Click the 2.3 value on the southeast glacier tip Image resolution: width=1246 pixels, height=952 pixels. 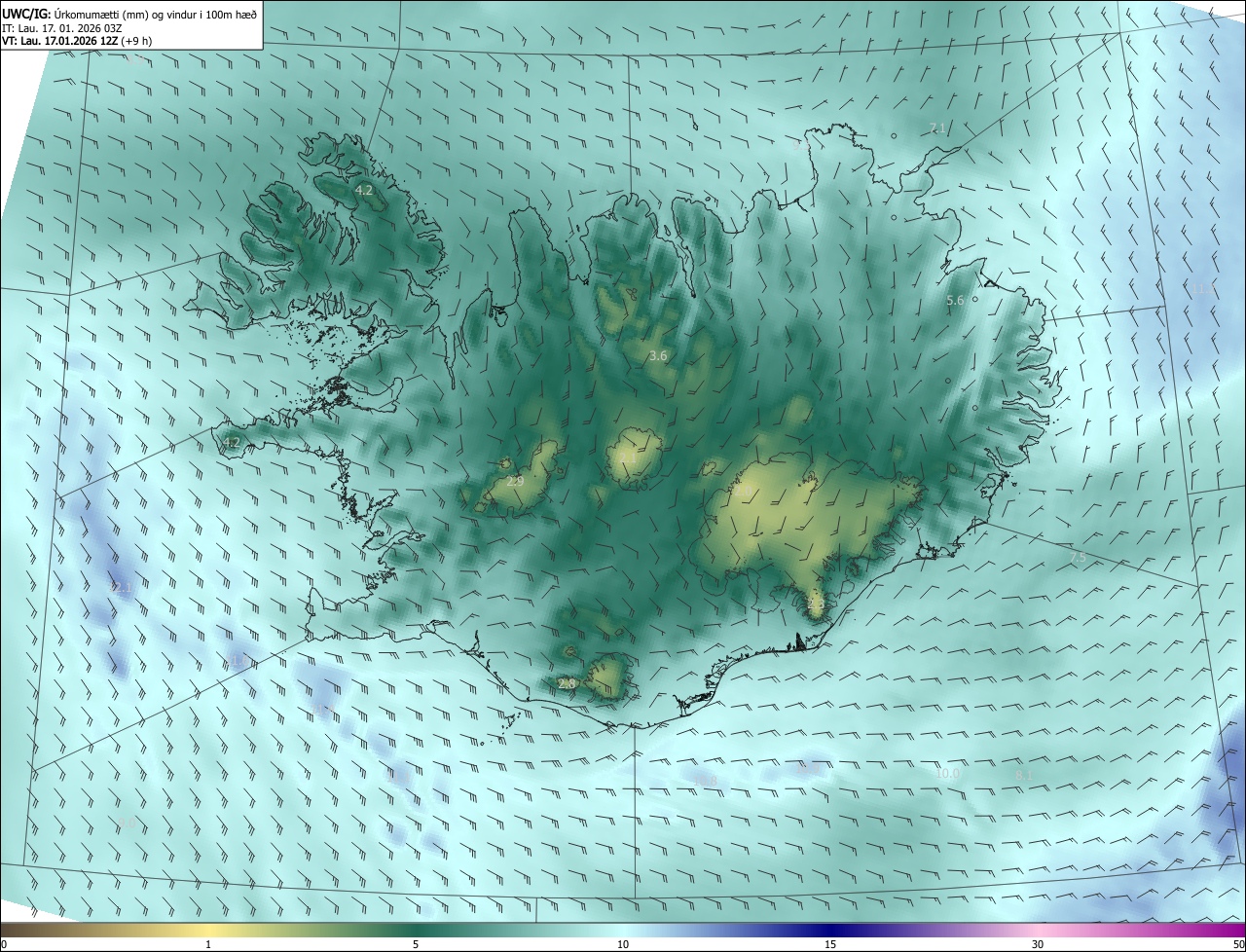[816, 604]
